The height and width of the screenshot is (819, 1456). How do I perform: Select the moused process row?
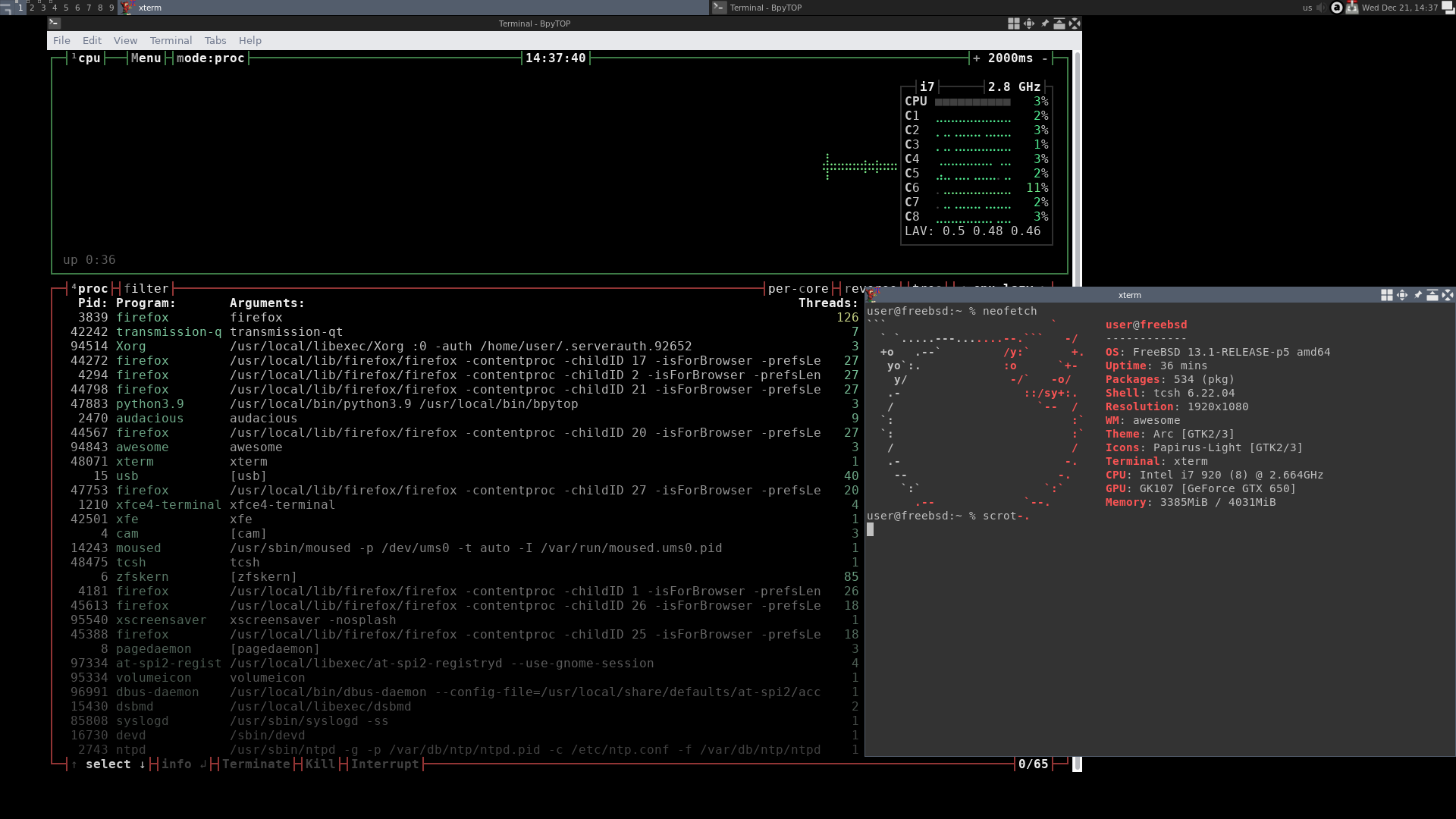(464, 548)
